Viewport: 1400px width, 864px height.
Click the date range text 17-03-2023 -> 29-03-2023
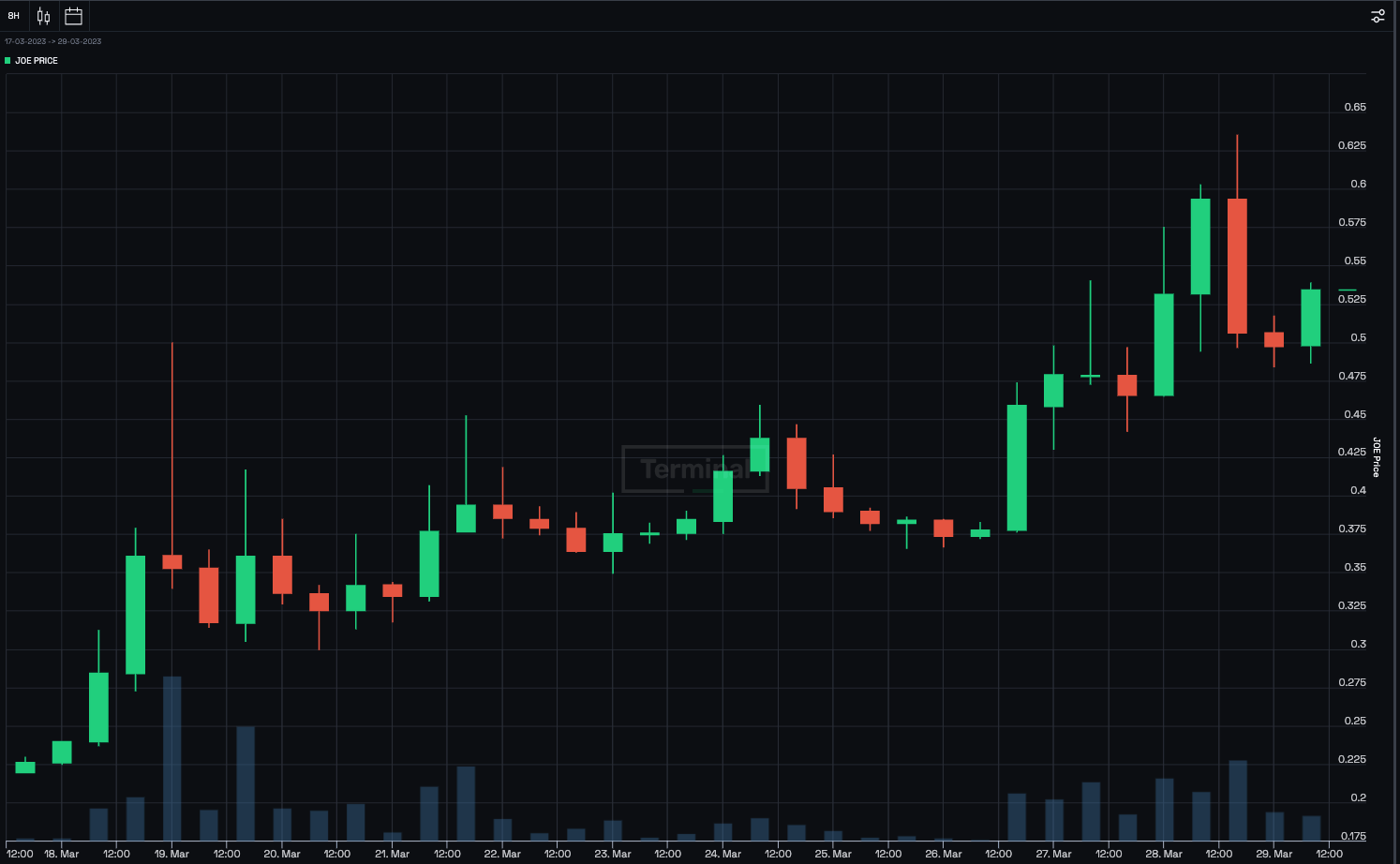coord(53,41)
